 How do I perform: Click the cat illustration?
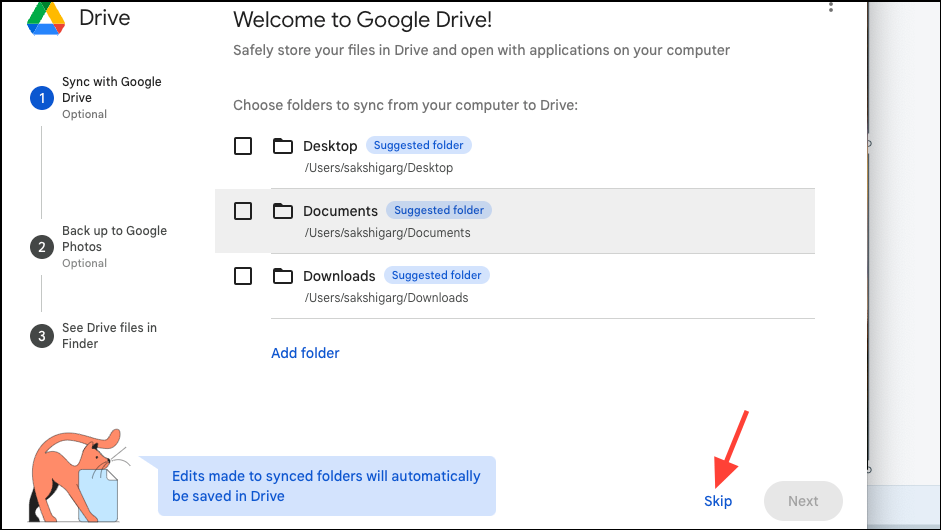[75, 476]
